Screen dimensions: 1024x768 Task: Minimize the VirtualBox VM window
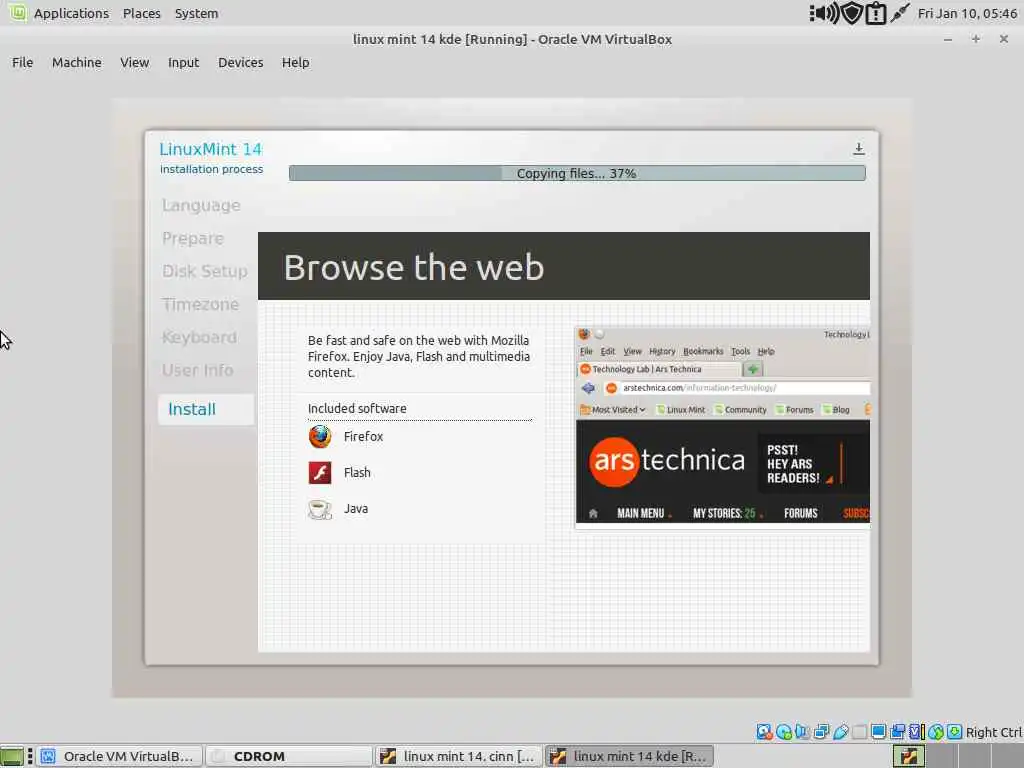[x=948, y=39]
